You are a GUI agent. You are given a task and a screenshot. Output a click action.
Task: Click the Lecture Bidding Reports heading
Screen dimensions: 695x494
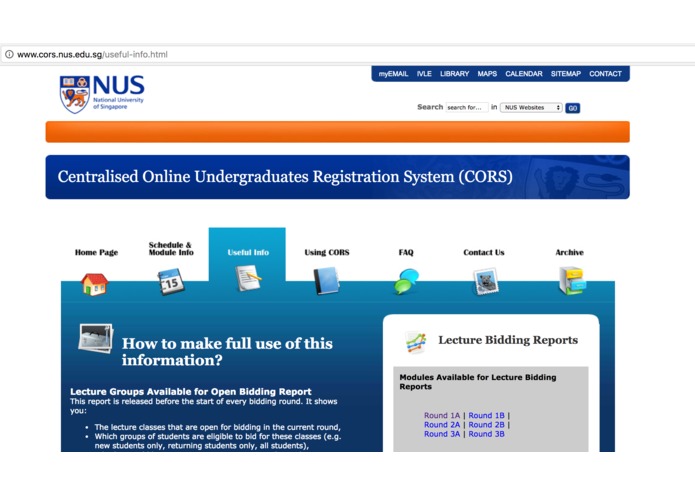pos(508,340)
